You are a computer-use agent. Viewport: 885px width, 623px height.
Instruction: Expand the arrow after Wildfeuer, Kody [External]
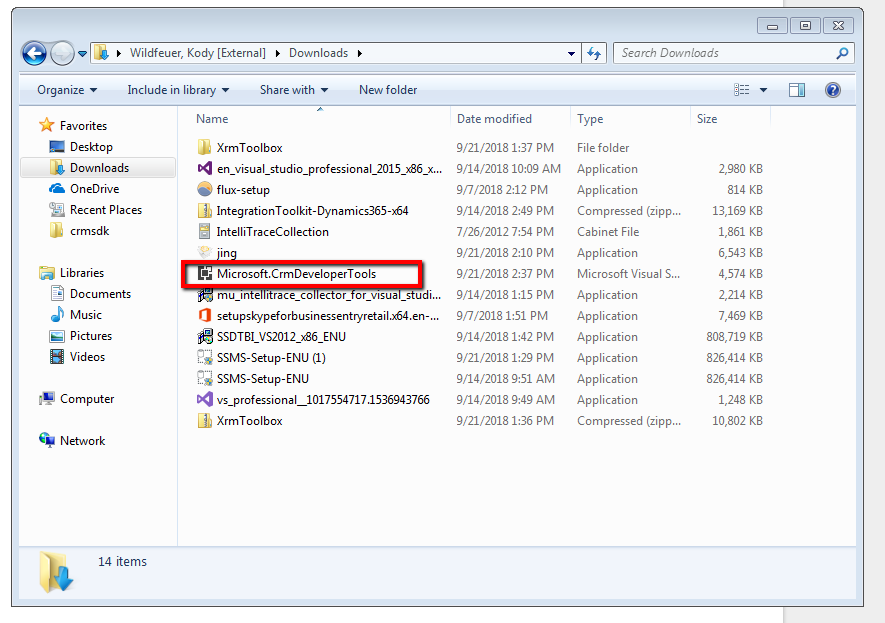[x=278, y=53]
